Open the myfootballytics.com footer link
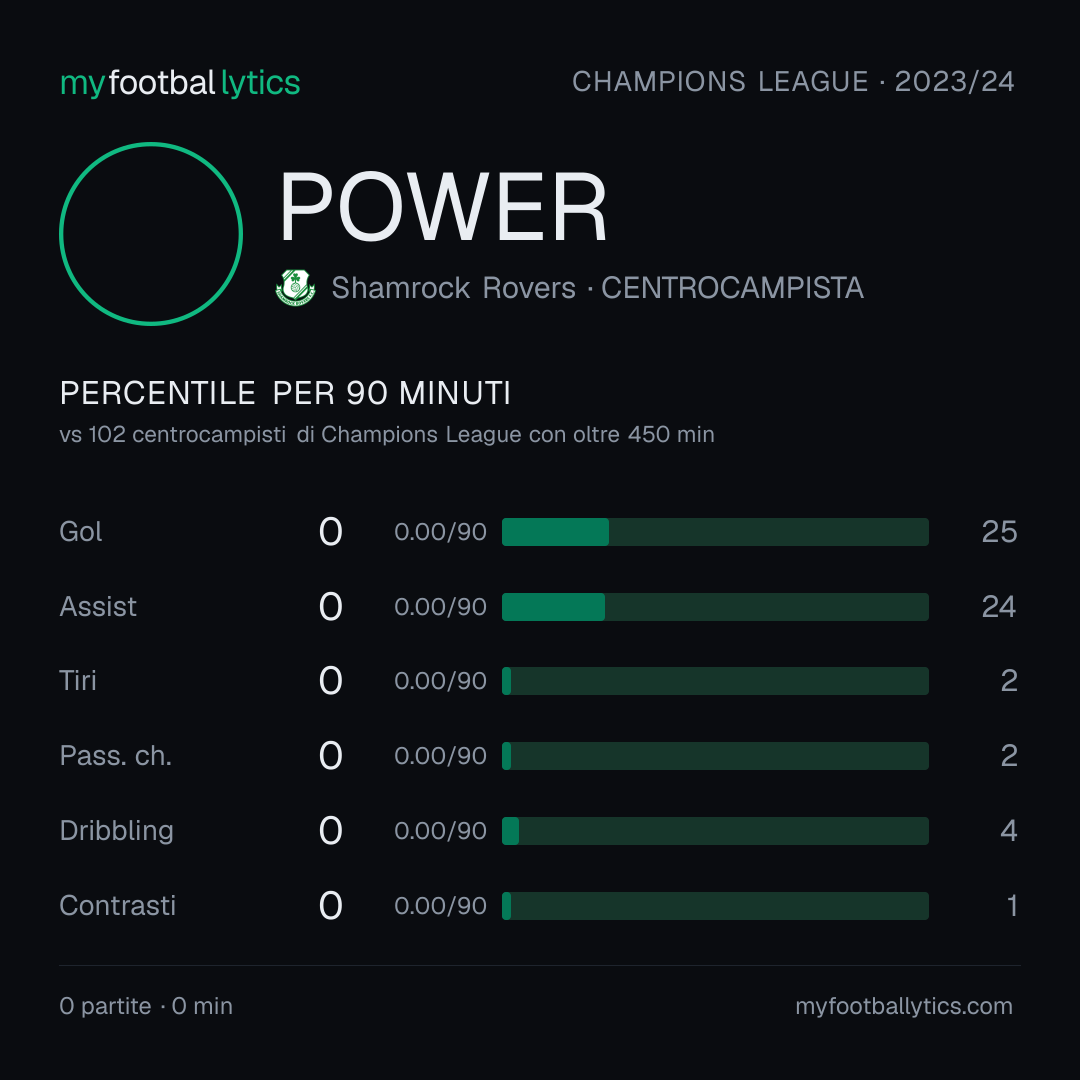 pyautogui.click(x=904, y=1006)
